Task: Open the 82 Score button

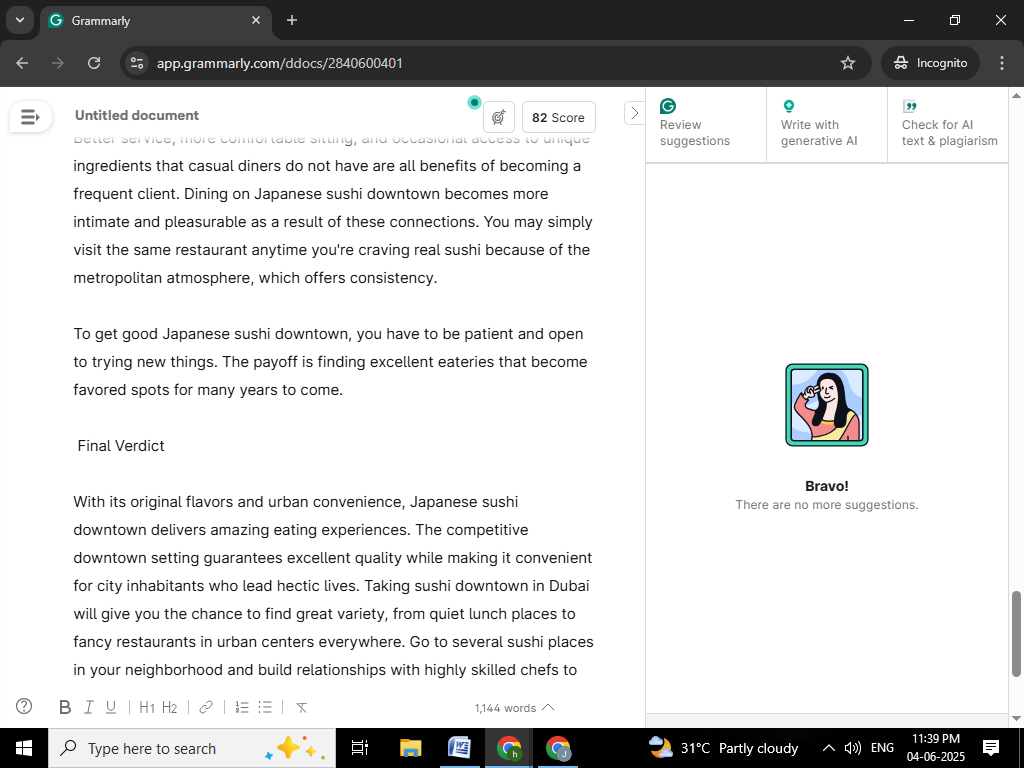Action: point(558,118)
